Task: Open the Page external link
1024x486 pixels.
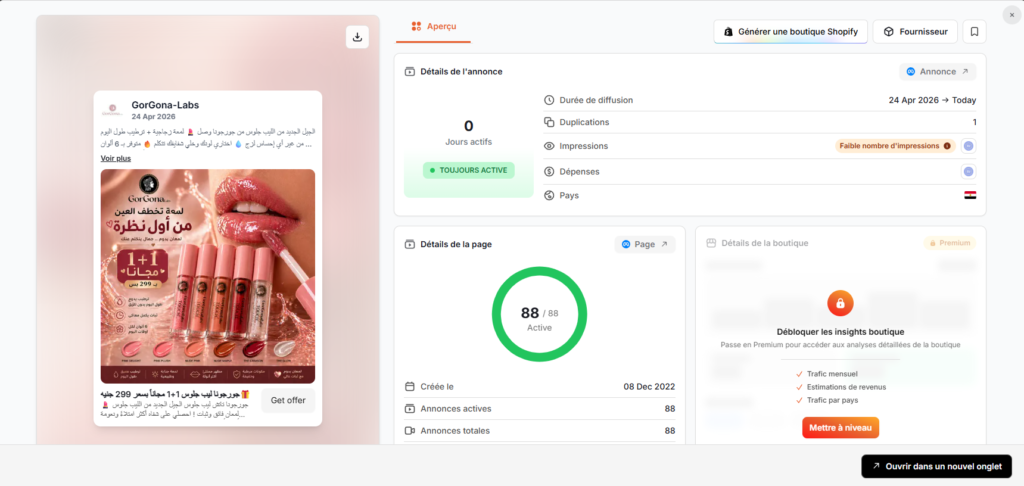Action: coord(645,244)
